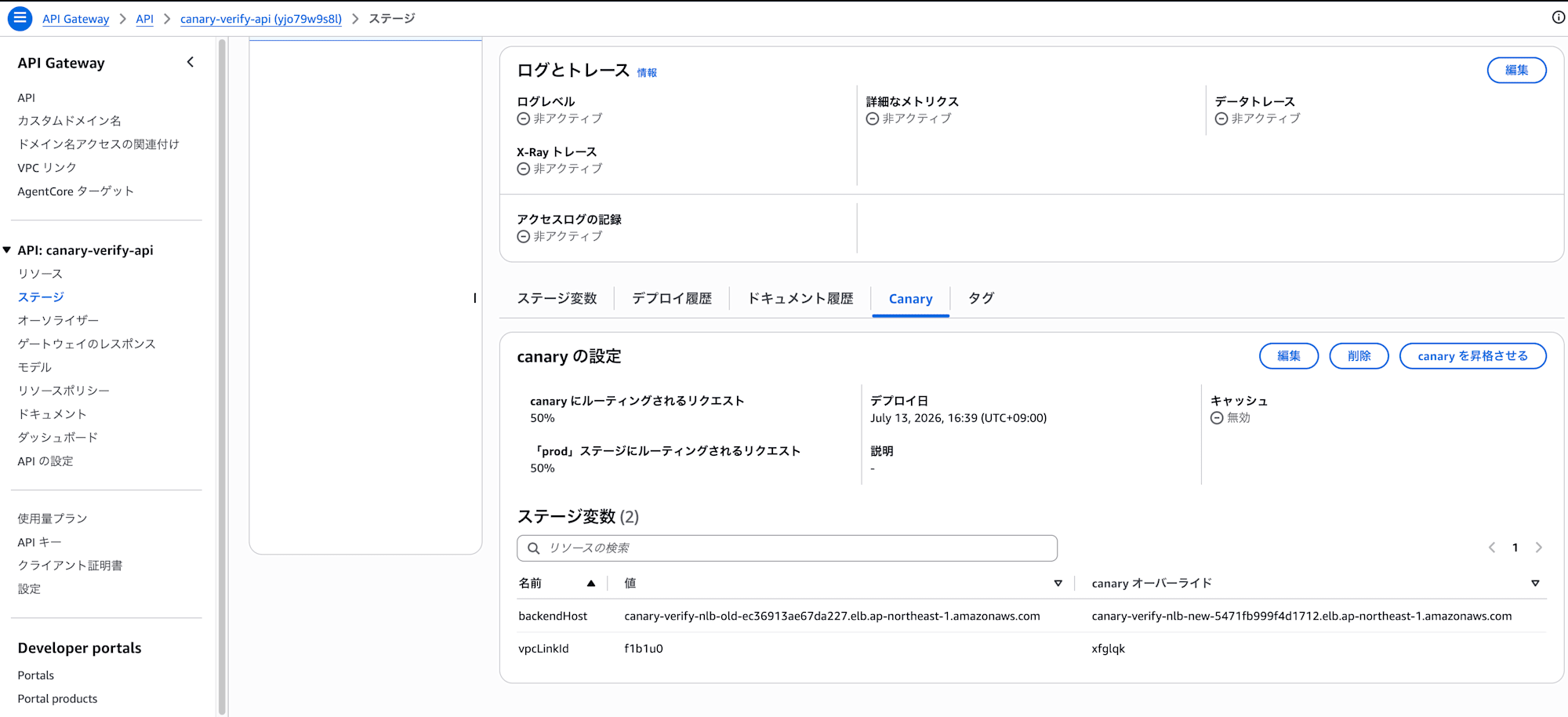Open API キー in the sidebar
The height and width of the screenshot is (717, 1568).
39,542
